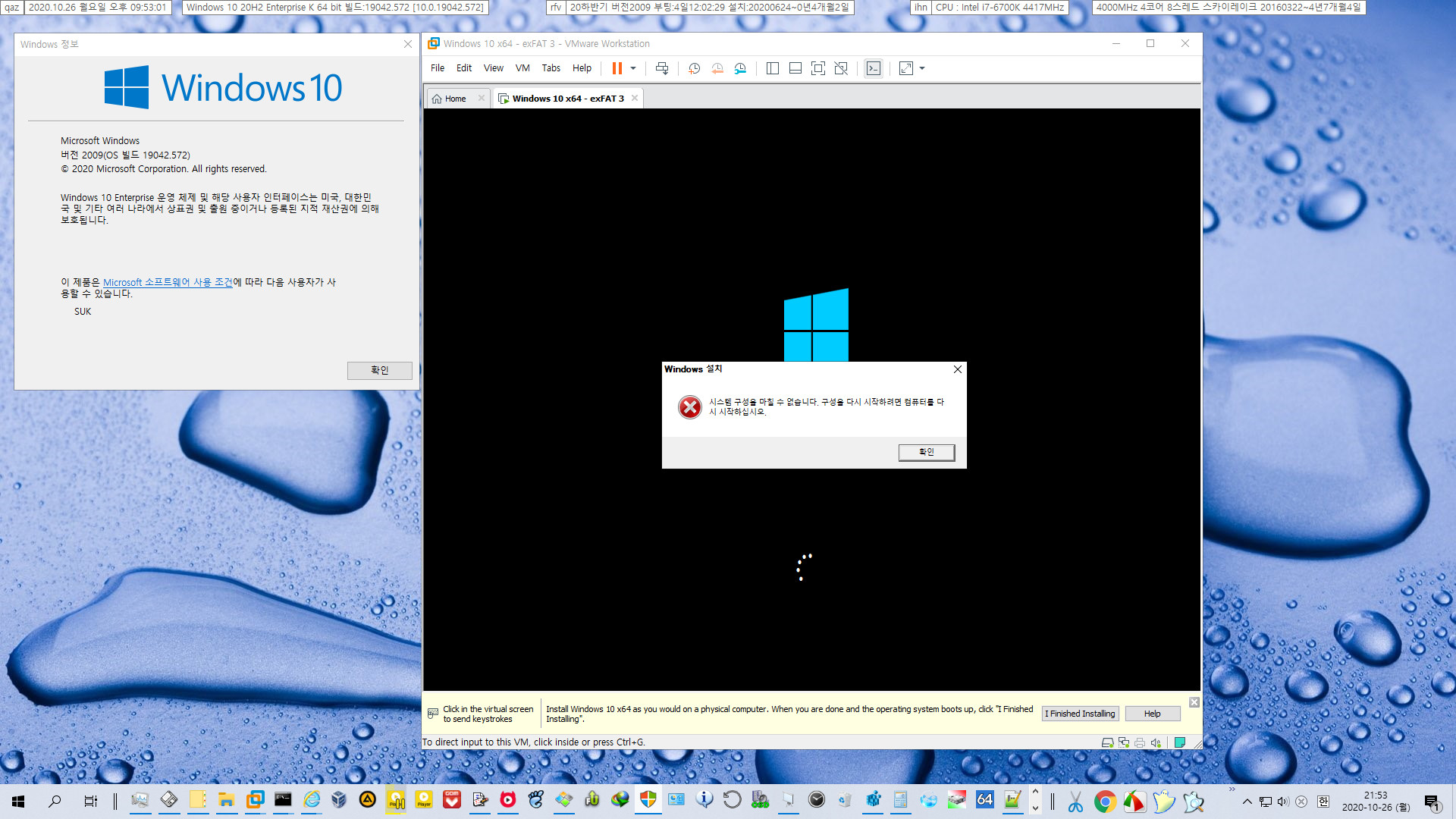Click the audio/mute icon in VMware status bar
Viewport: 1456px width, 819px height.
[x=1156, y=742]
